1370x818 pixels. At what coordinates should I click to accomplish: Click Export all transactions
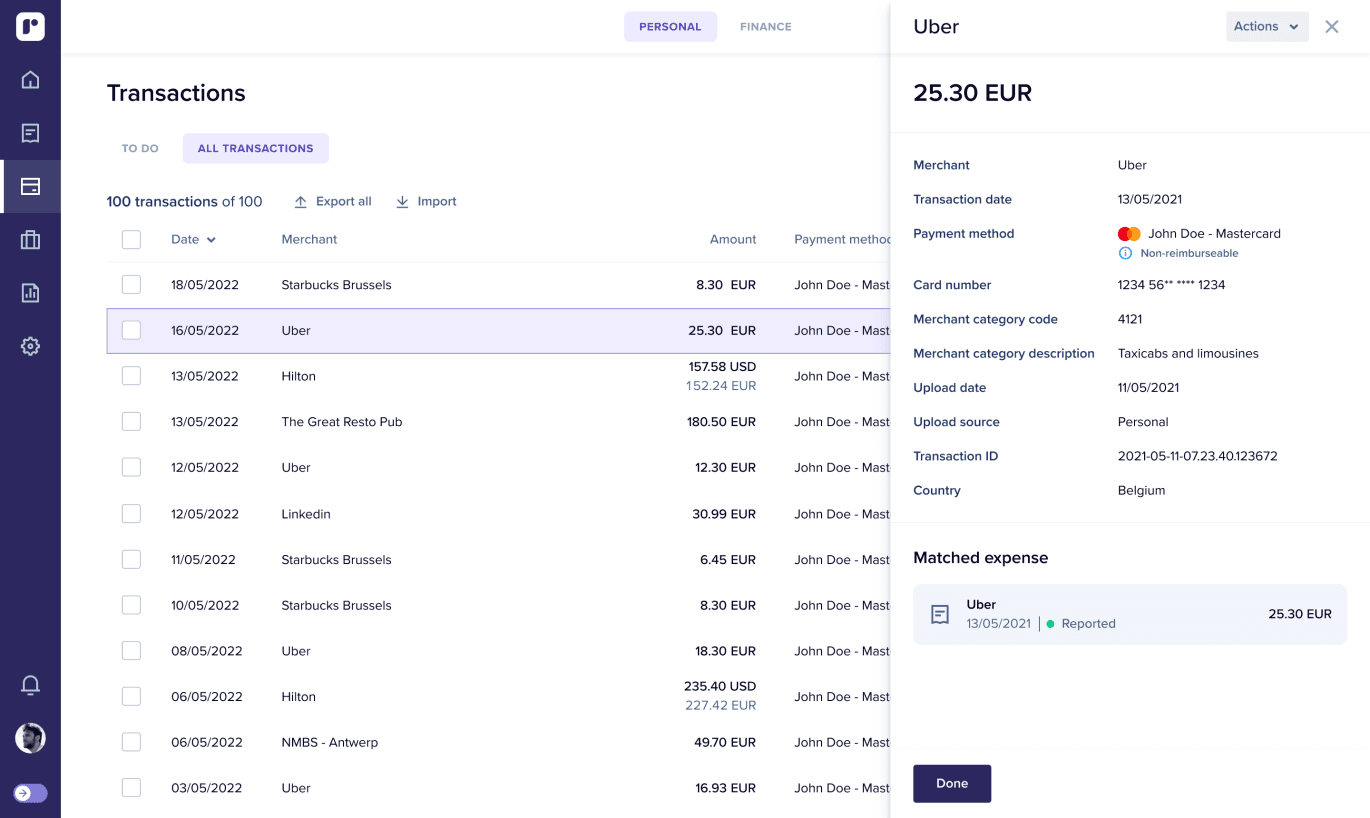click(332, 202)
